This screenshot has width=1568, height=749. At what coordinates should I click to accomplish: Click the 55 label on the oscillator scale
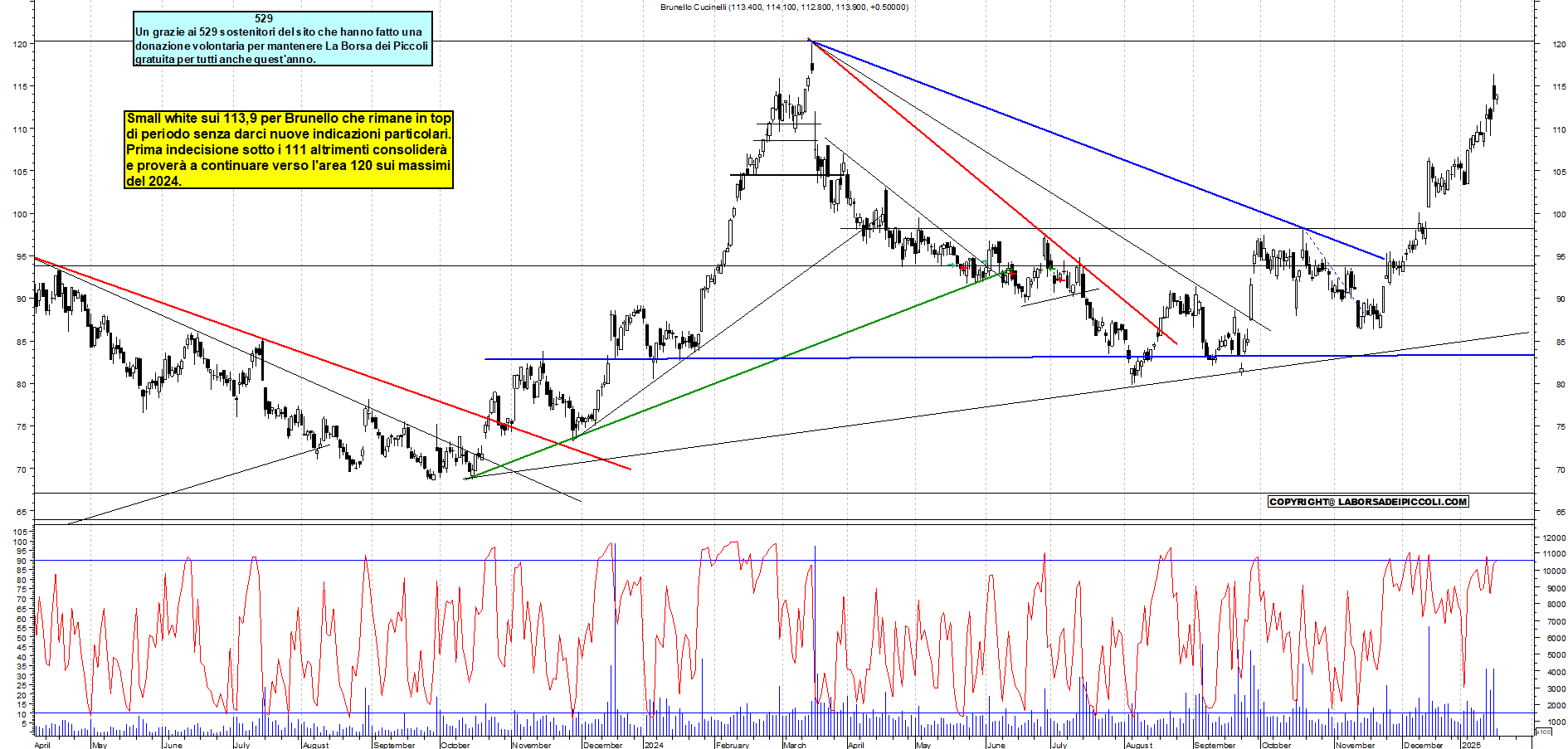pos(22,628)
